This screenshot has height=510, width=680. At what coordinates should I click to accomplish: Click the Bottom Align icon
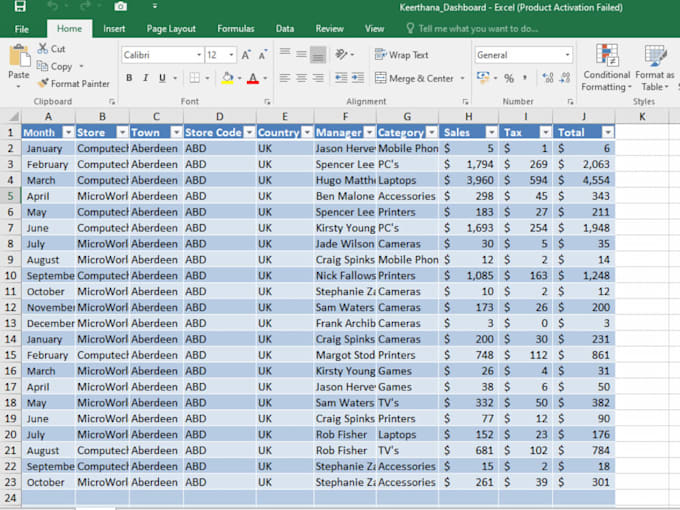(318, 54)
